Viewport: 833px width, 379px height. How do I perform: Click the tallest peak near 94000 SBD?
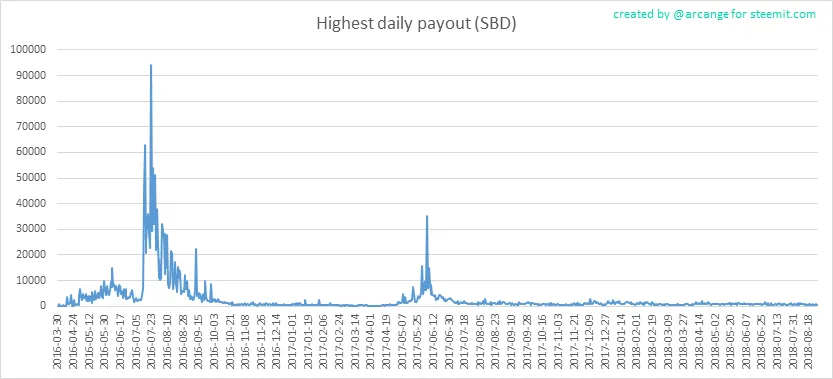coord(151,65)
